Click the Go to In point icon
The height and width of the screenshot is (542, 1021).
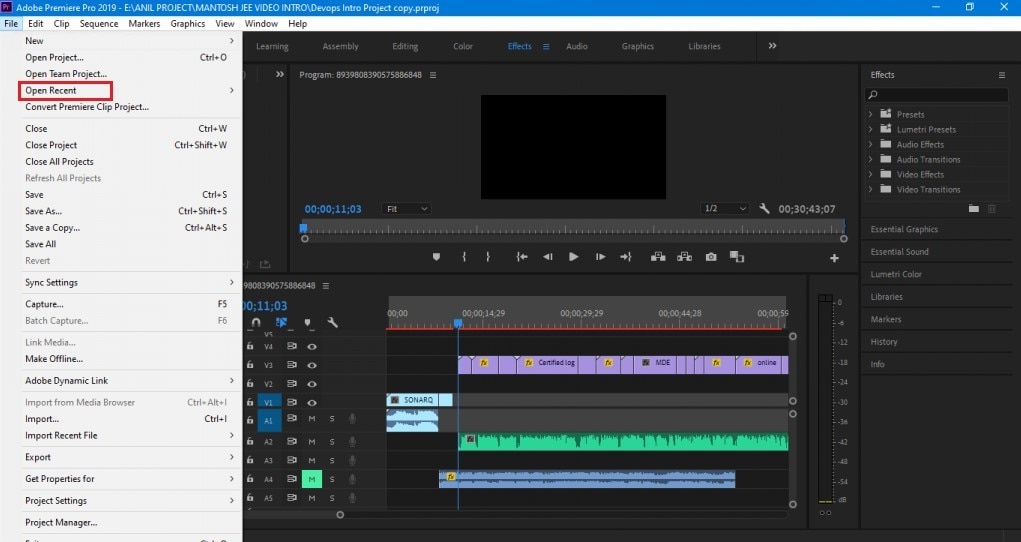[521, 257]
